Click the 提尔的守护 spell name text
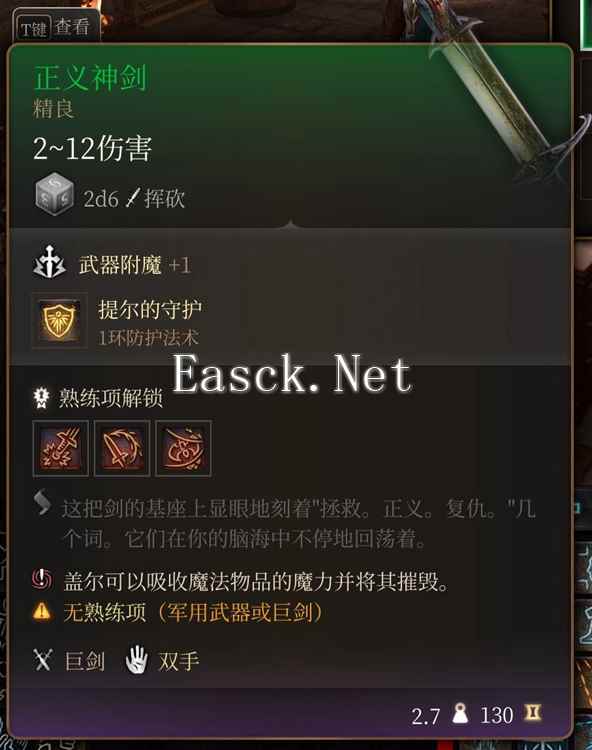The width and height of the screenshot is (592, 750). click(x=150, y=309)
